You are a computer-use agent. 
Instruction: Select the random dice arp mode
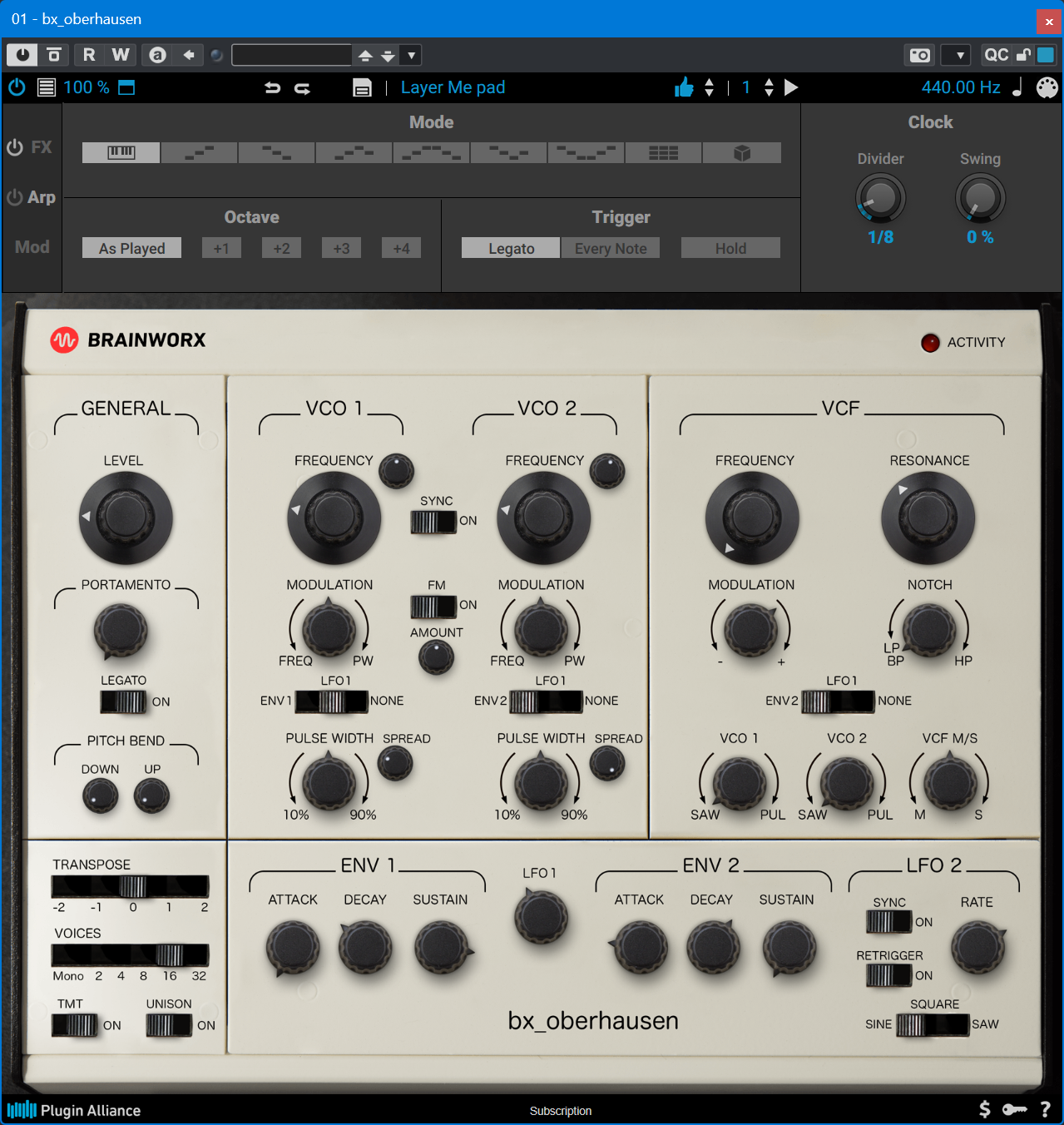click(742, 152)
